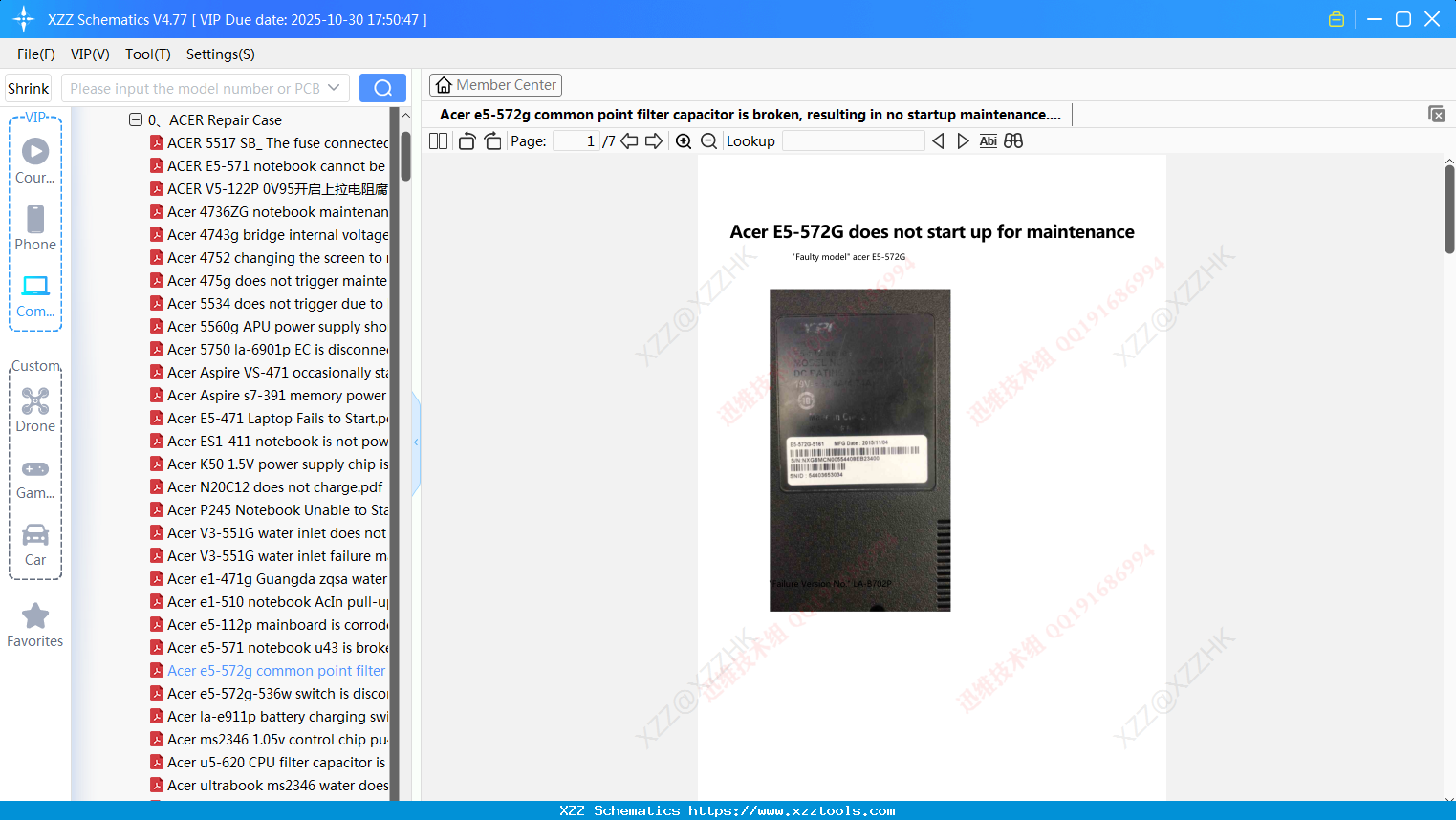Toggle two-page view layout icon
Screen dimensions: 1456x820
click(x=439, y=141)
